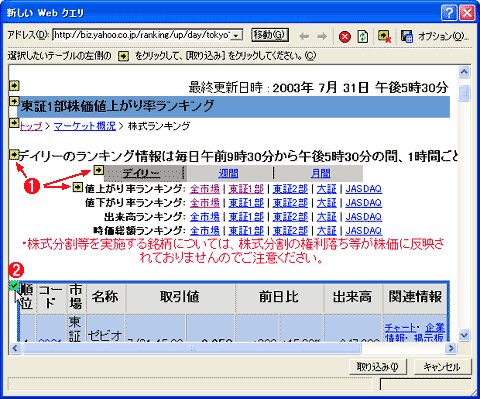Viewport: 480px width, 399px height.
Task: Open JASDAQ link in 出来高ランキング row
Action: 363,217
